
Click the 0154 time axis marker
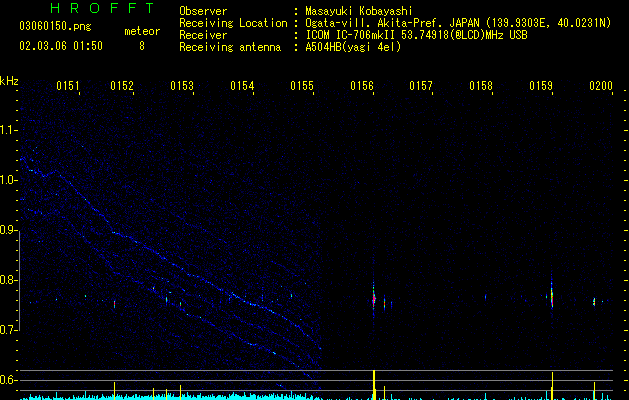click(242, 86)
